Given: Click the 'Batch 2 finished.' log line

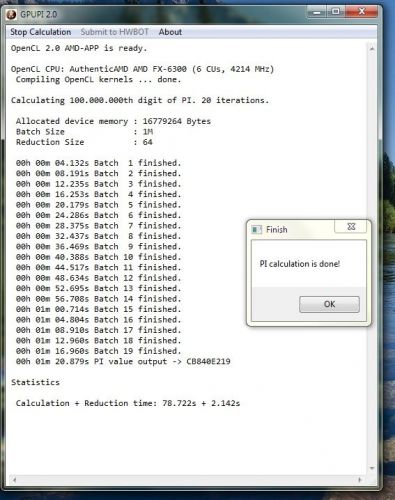Looking at the screenshot, I should [98, 173].
